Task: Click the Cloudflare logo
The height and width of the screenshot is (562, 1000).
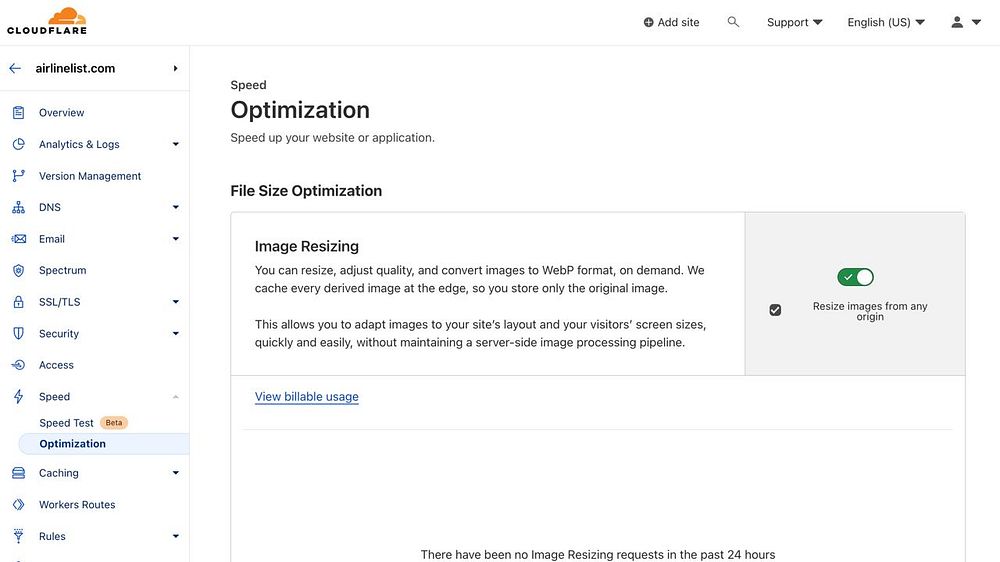Action: [47, 21]
